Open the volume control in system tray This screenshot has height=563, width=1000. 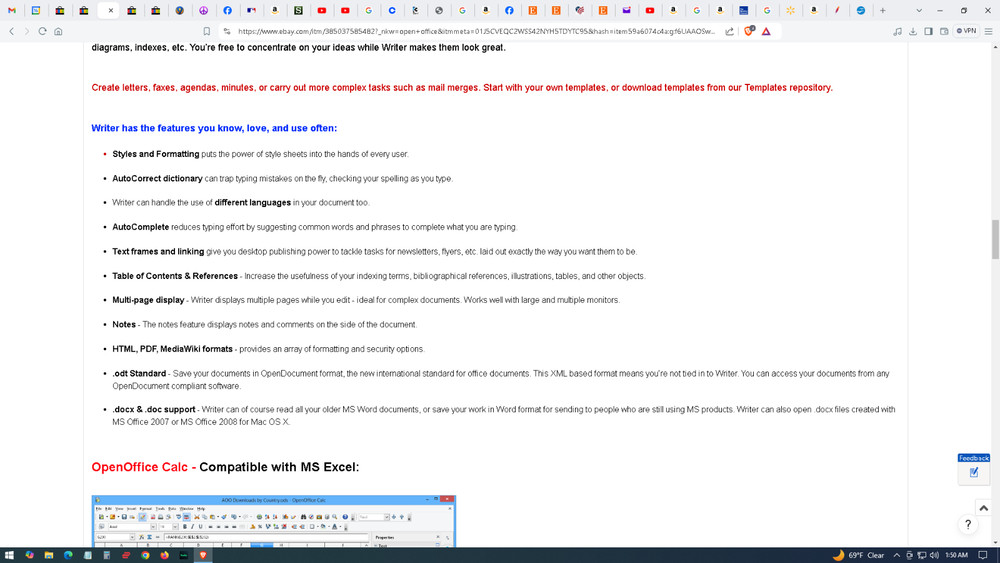pyautogui.click(x=934, y=555)
